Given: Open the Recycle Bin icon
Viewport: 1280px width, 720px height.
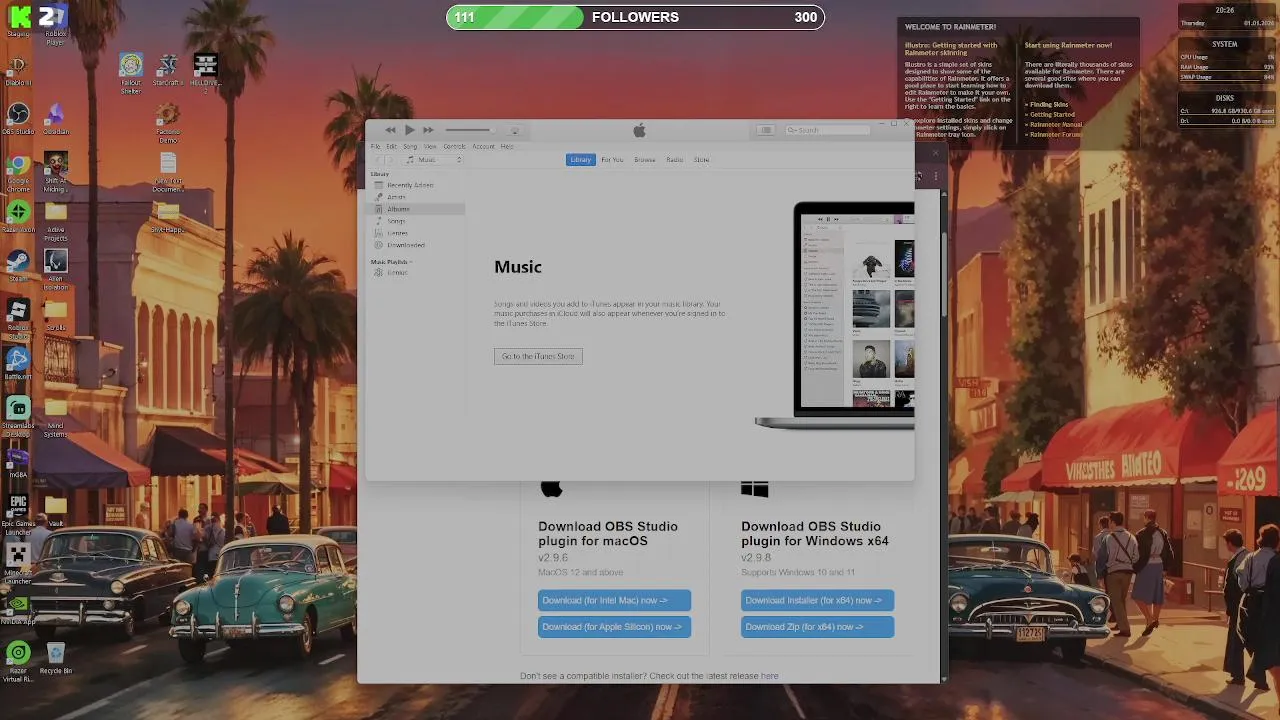Looking at the screenshot, I should [x=55, y=658].
